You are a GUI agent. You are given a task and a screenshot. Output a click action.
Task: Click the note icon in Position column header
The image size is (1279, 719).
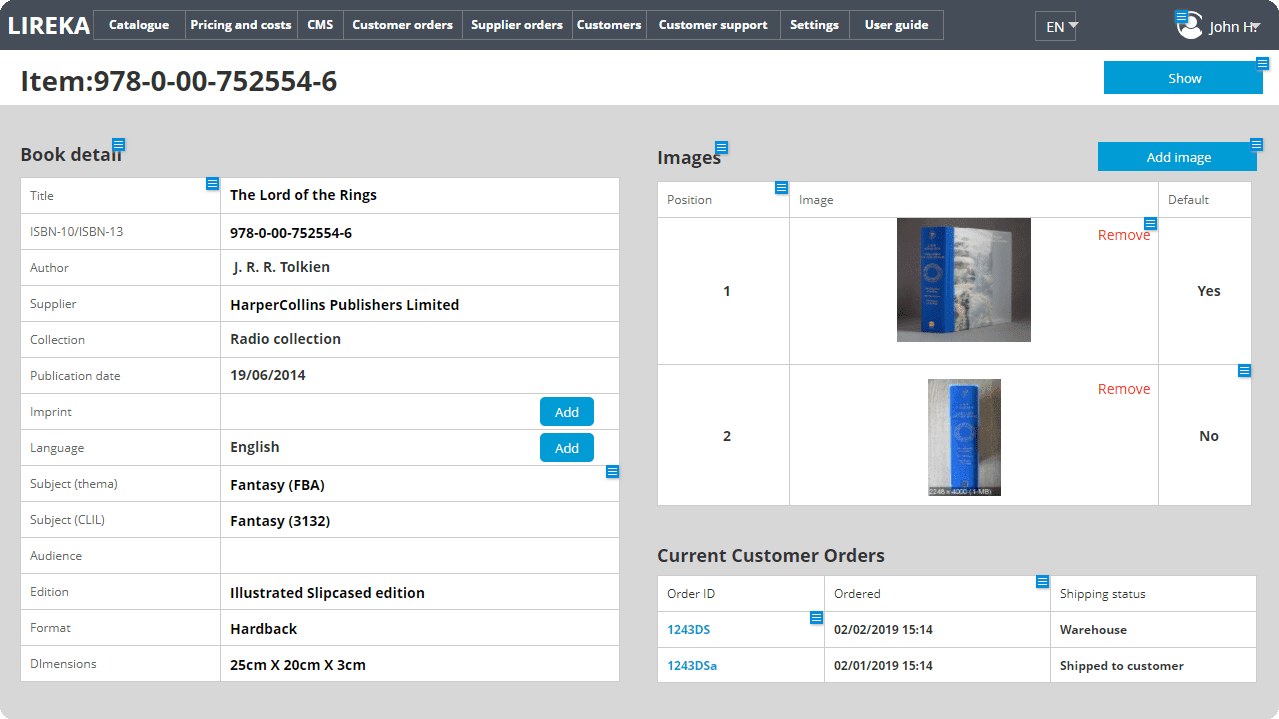(781, 188)
